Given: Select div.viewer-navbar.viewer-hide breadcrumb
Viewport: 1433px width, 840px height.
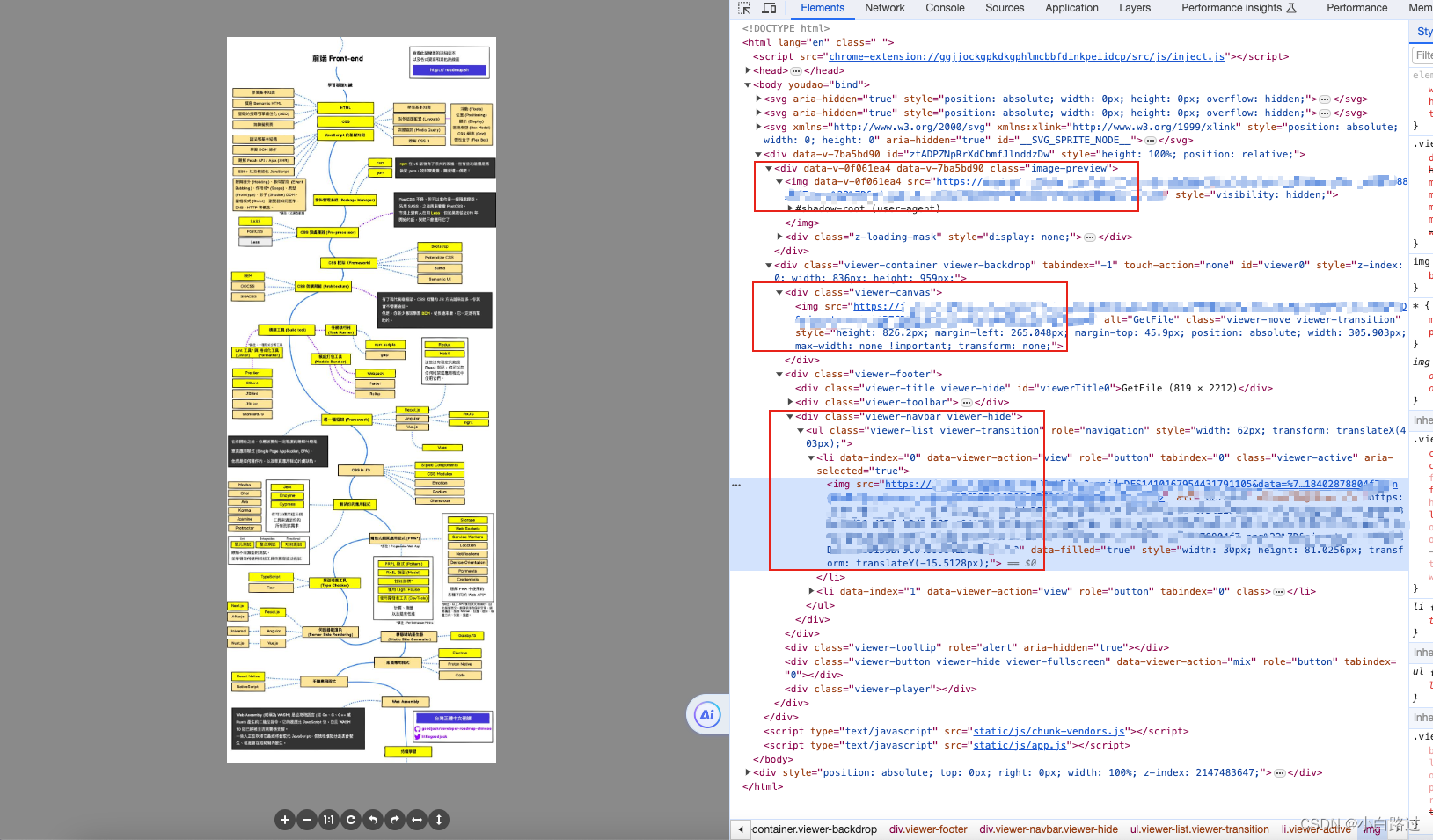Looking at the screenshot, I should click(x=1049, y=829).
